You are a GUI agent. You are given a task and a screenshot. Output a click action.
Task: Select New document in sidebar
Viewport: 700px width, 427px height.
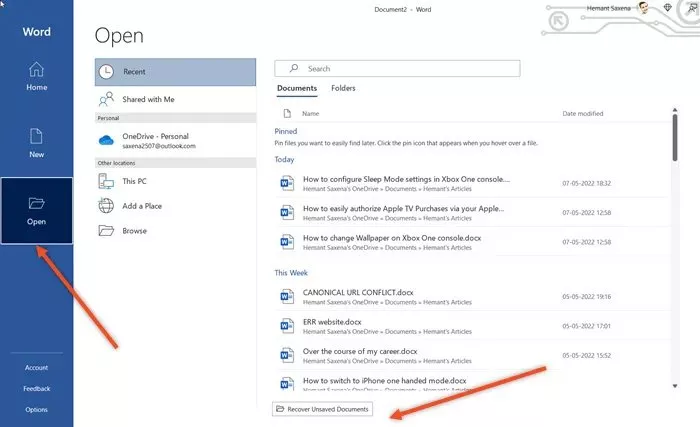[x=36, y=143]
